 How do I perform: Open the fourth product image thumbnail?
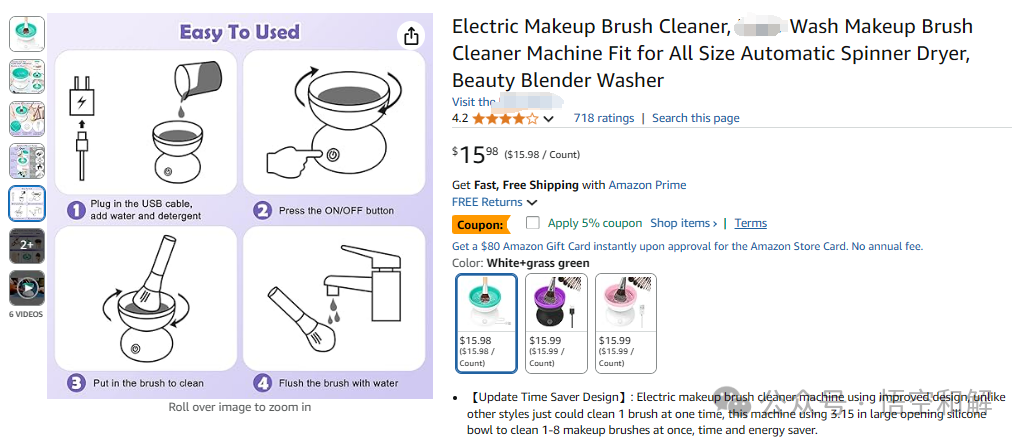pos(27,161)
